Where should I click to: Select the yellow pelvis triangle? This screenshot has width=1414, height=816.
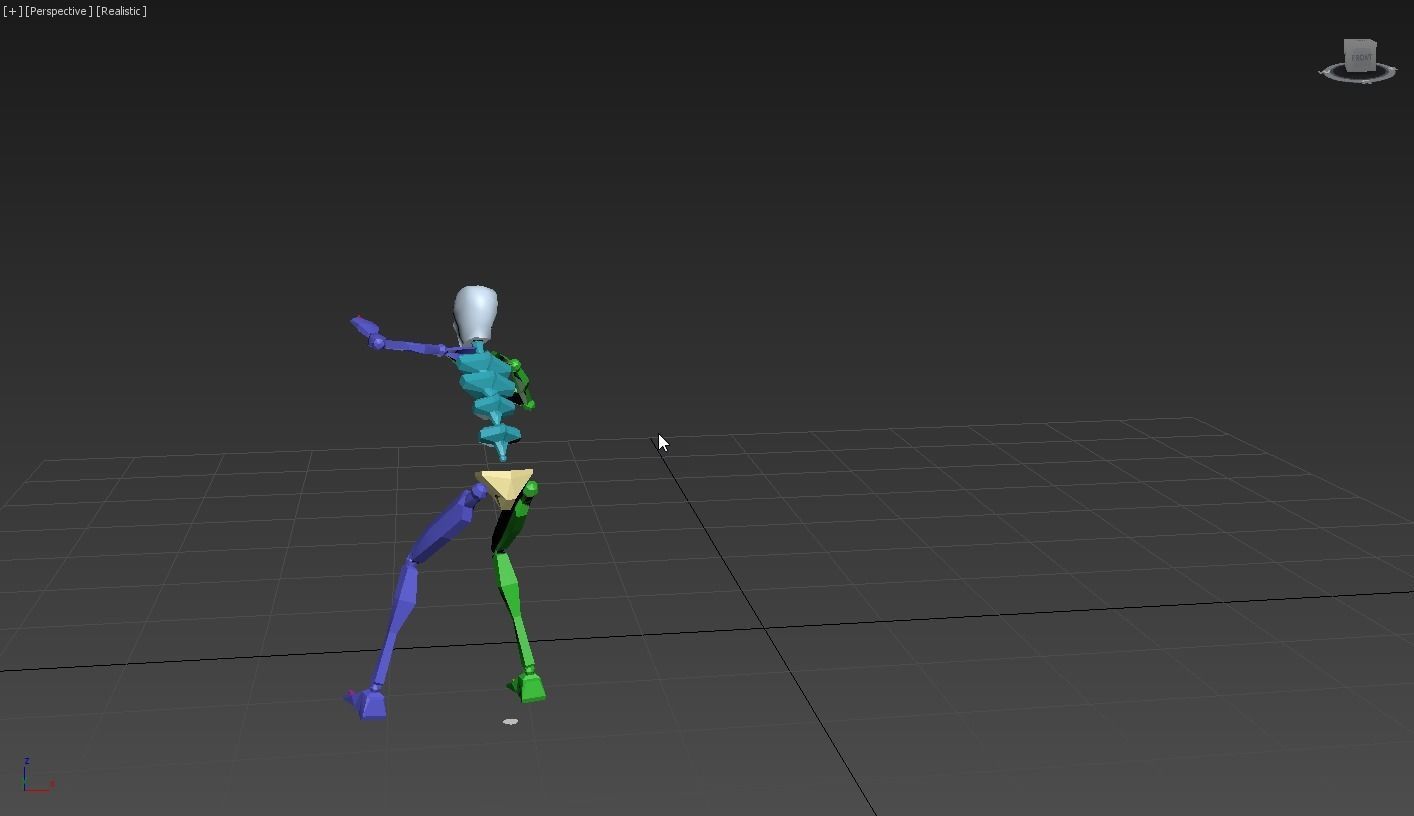pos(508,483)
